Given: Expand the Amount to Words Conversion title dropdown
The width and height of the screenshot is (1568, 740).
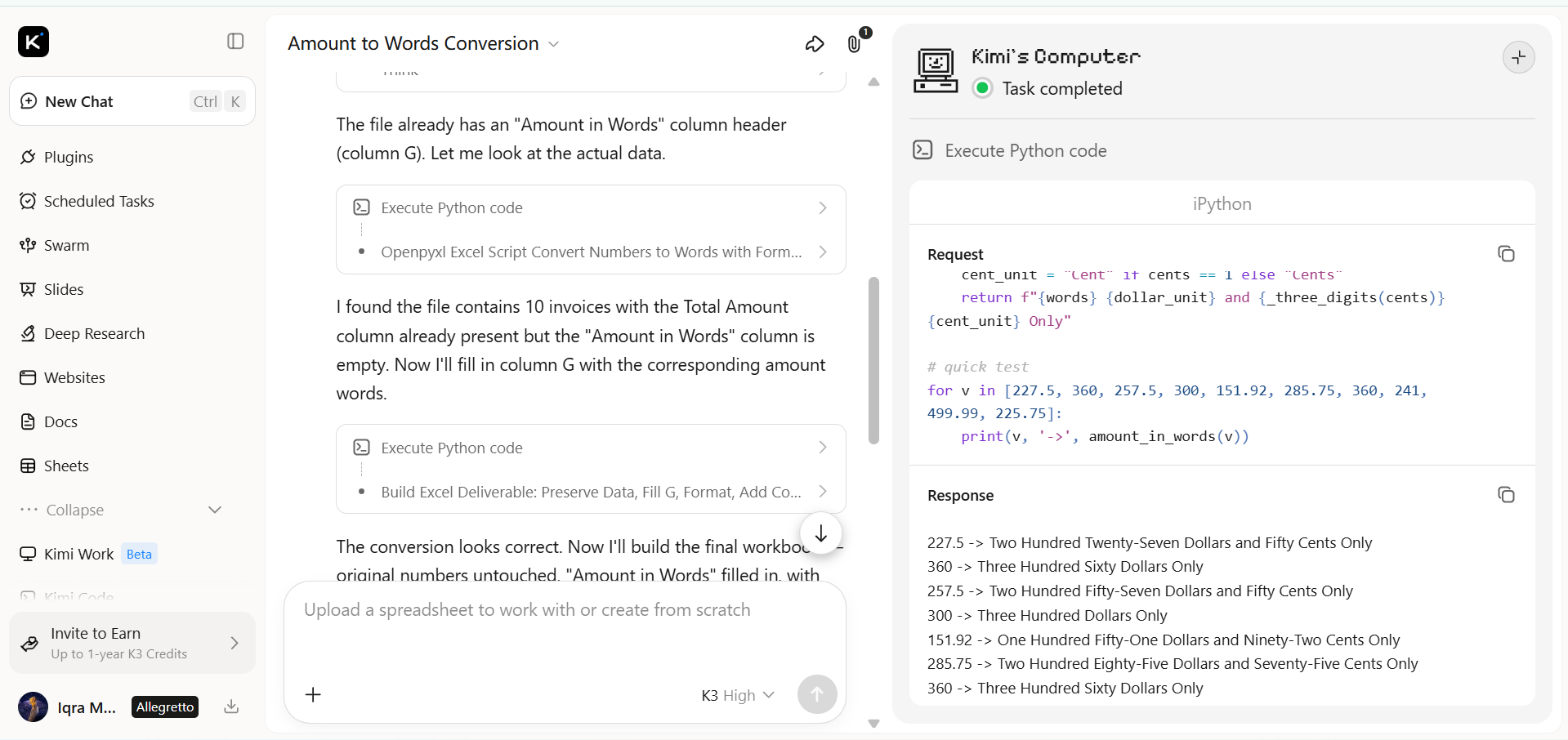Looking at the screenshot, I should 553,44.
